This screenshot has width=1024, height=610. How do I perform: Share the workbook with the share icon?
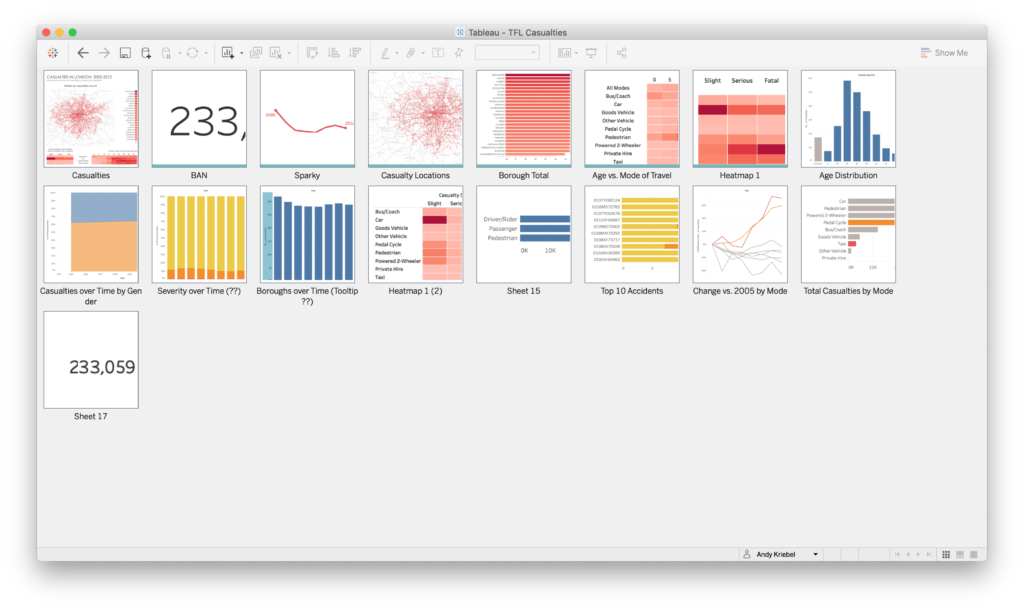point(622,53)
